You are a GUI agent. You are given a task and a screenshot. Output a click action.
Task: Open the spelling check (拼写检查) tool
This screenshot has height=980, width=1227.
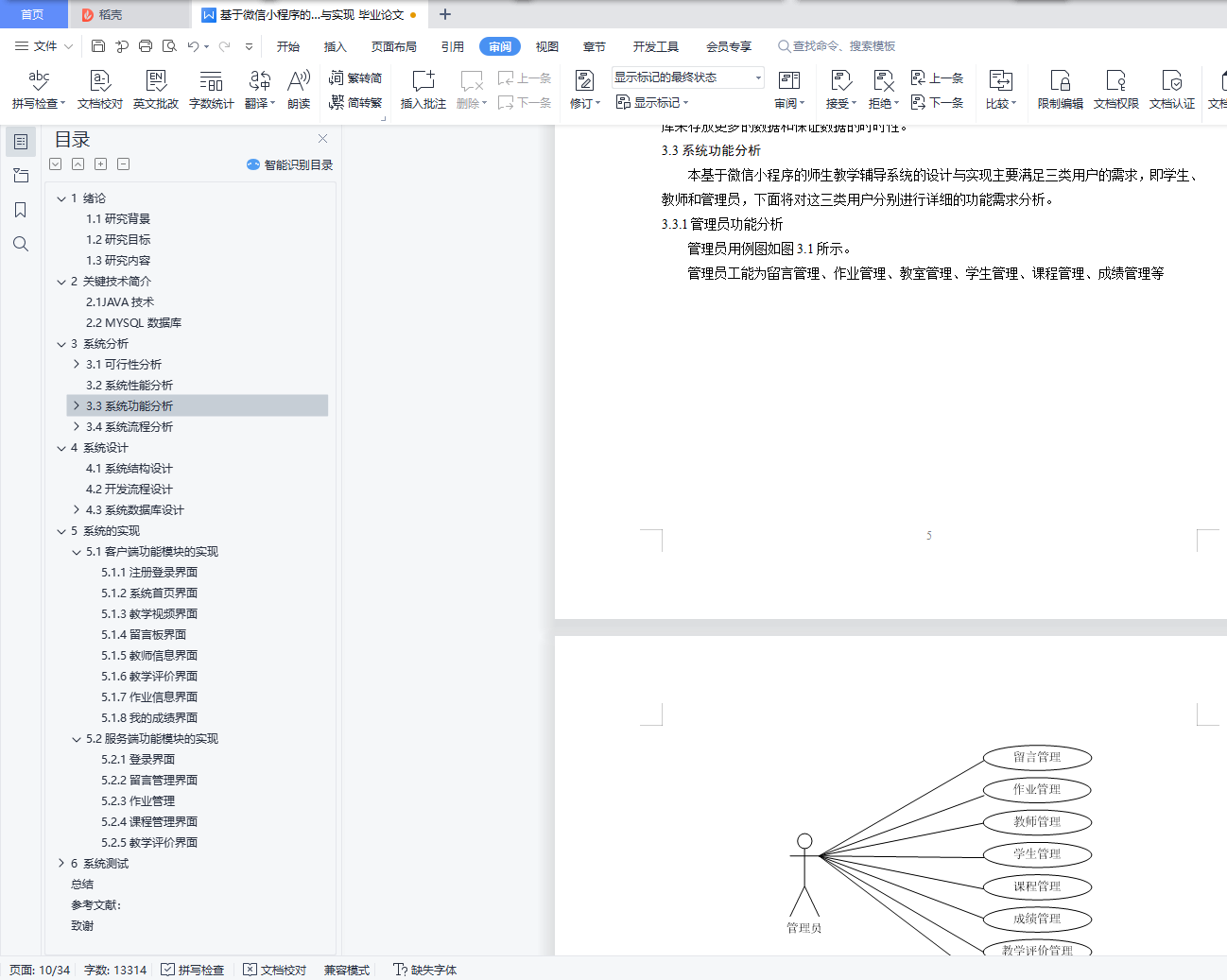pos(38,89)
